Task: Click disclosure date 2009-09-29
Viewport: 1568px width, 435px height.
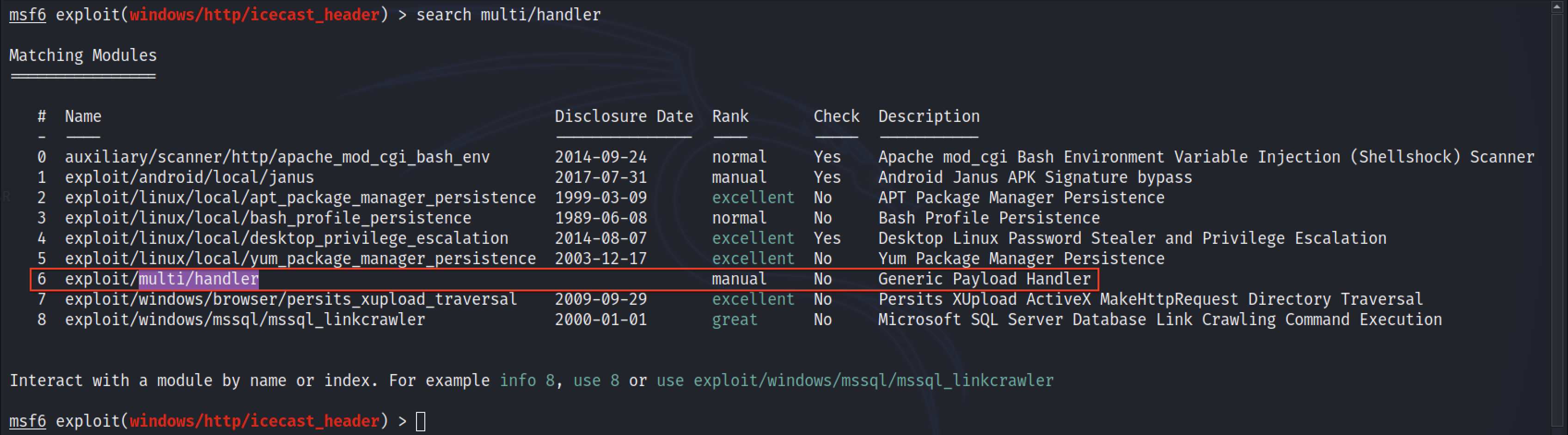Action: [x=601, y=299]
